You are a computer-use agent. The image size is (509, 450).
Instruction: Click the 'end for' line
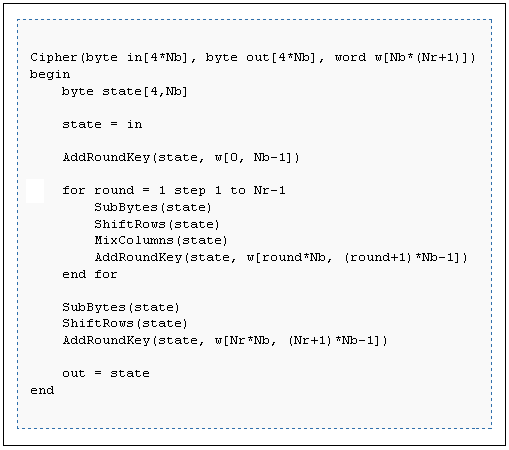[90, 274]
